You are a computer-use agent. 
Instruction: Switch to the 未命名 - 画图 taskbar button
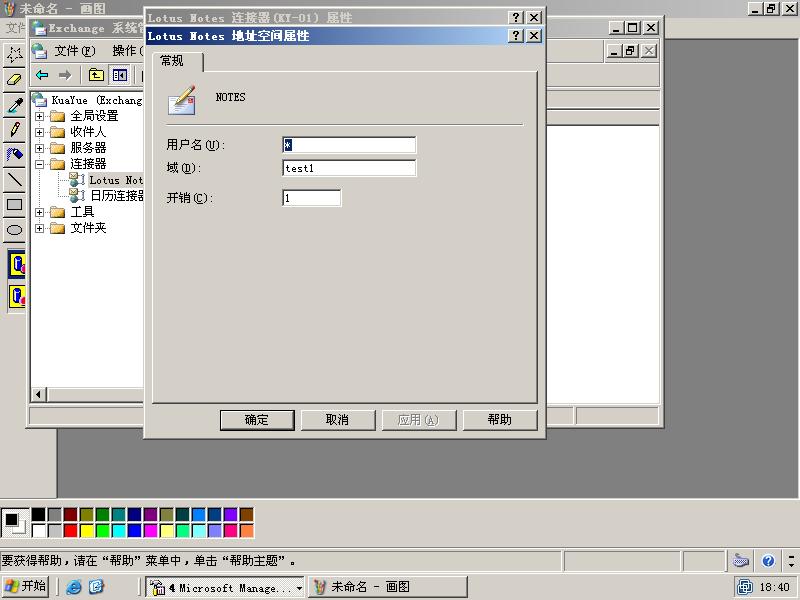[388, 587]
